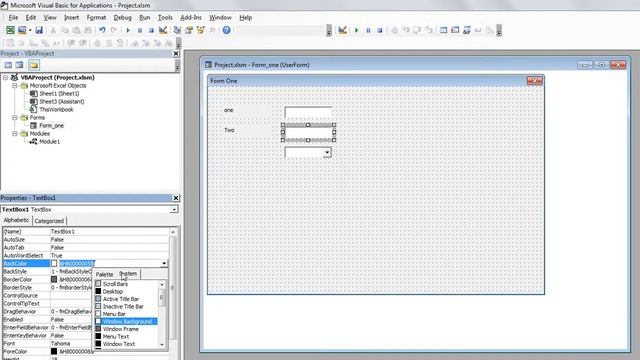
Task: Click the BackColor value dropdown arrow
Action: [x=164, y=263]
